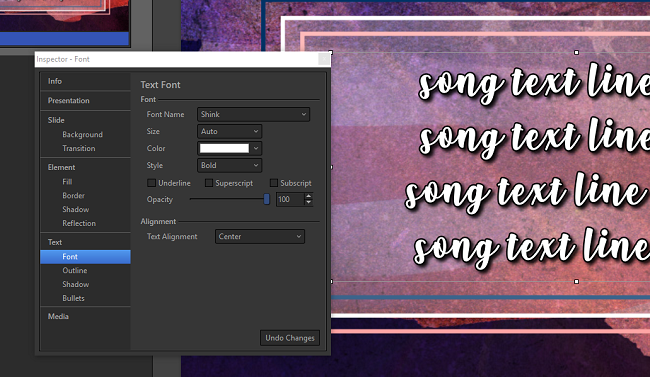This screenshot has width=650, height=377.
Task: Open Slide Background settings
Action: click(82, 134)
